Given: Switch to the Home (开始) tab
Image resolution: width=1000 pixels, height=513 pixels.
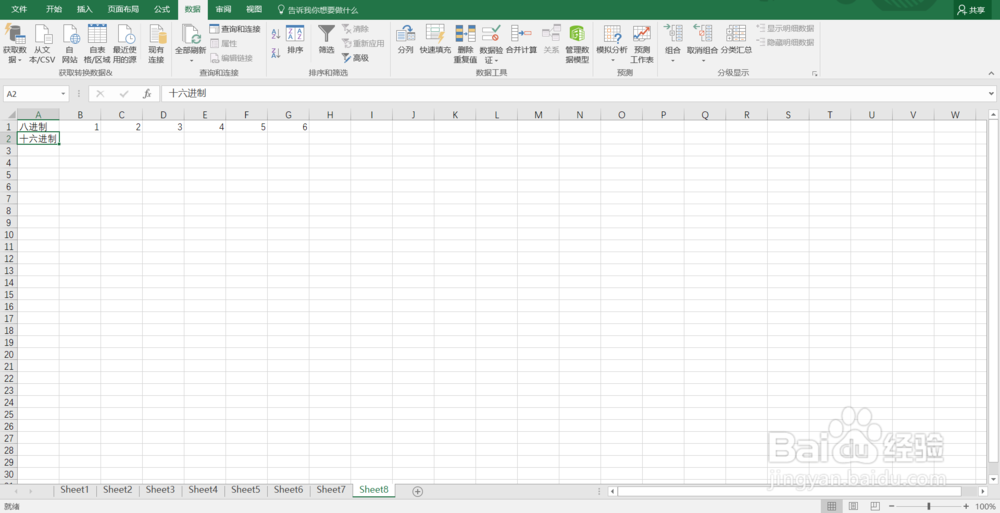Looking at the screenshot, I should pyautogui.click(x=54, y=10).
